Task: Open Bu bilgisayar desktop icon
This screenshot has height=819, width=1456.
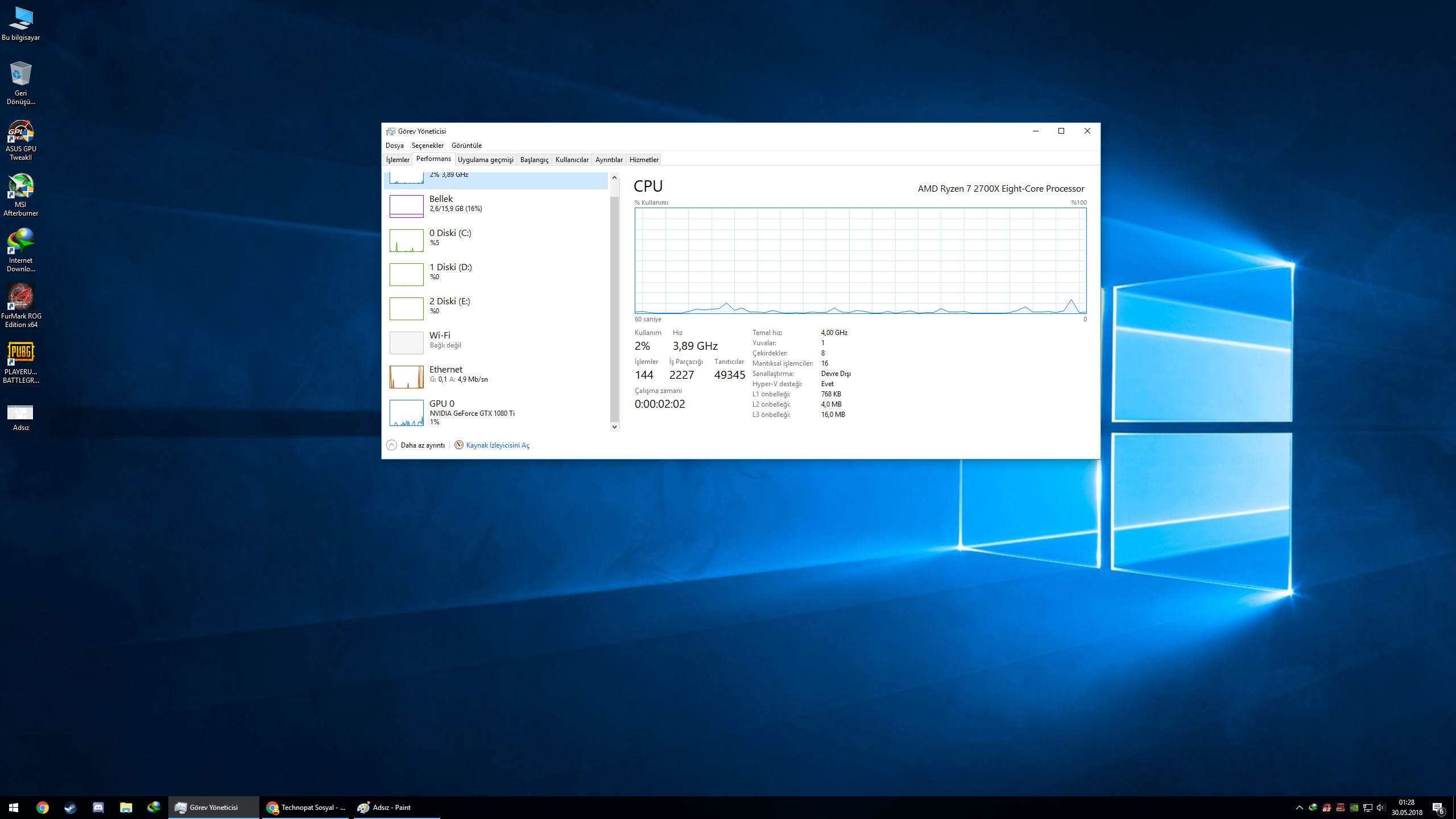Action: pos(21,24)
